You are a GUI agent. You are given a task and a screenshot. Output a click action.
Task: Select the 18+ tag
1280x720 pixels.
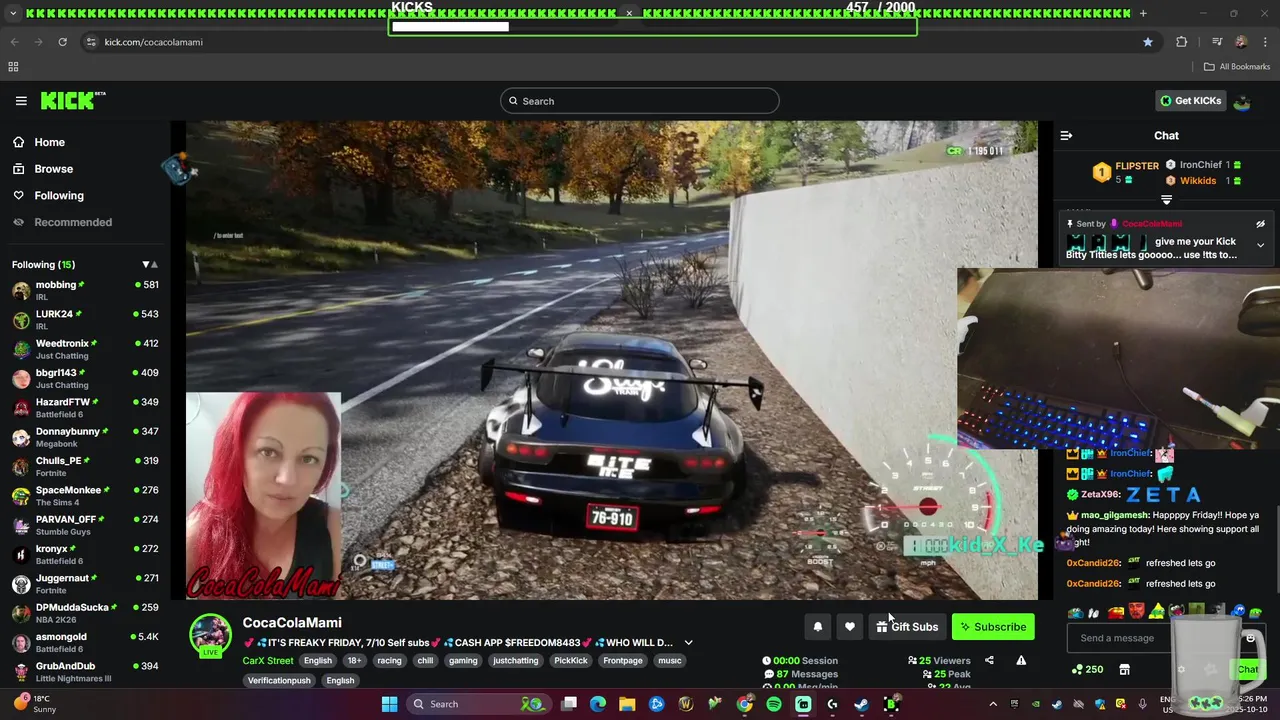(354, 660)
